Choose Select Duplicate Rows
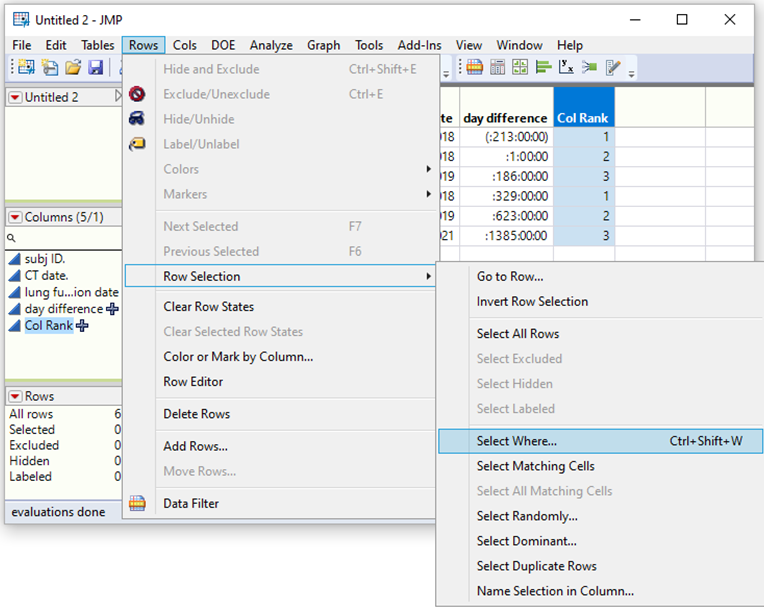 click(x=536, y=566)
